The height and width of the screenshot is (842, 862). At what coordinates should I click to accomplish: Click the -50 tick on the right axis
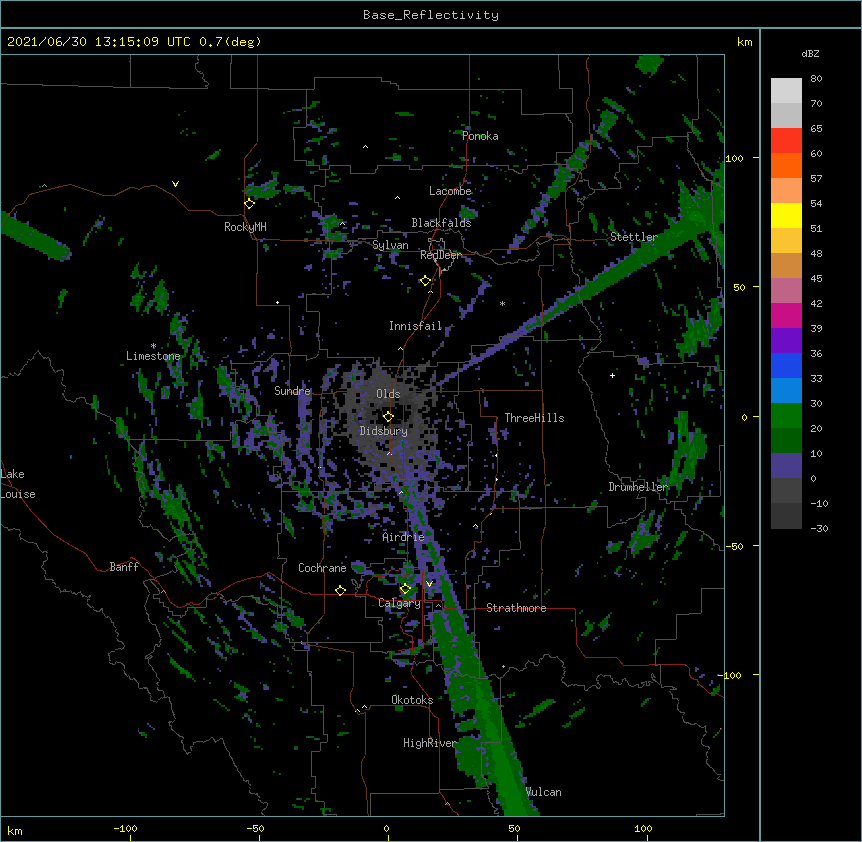tap(734, 546)
